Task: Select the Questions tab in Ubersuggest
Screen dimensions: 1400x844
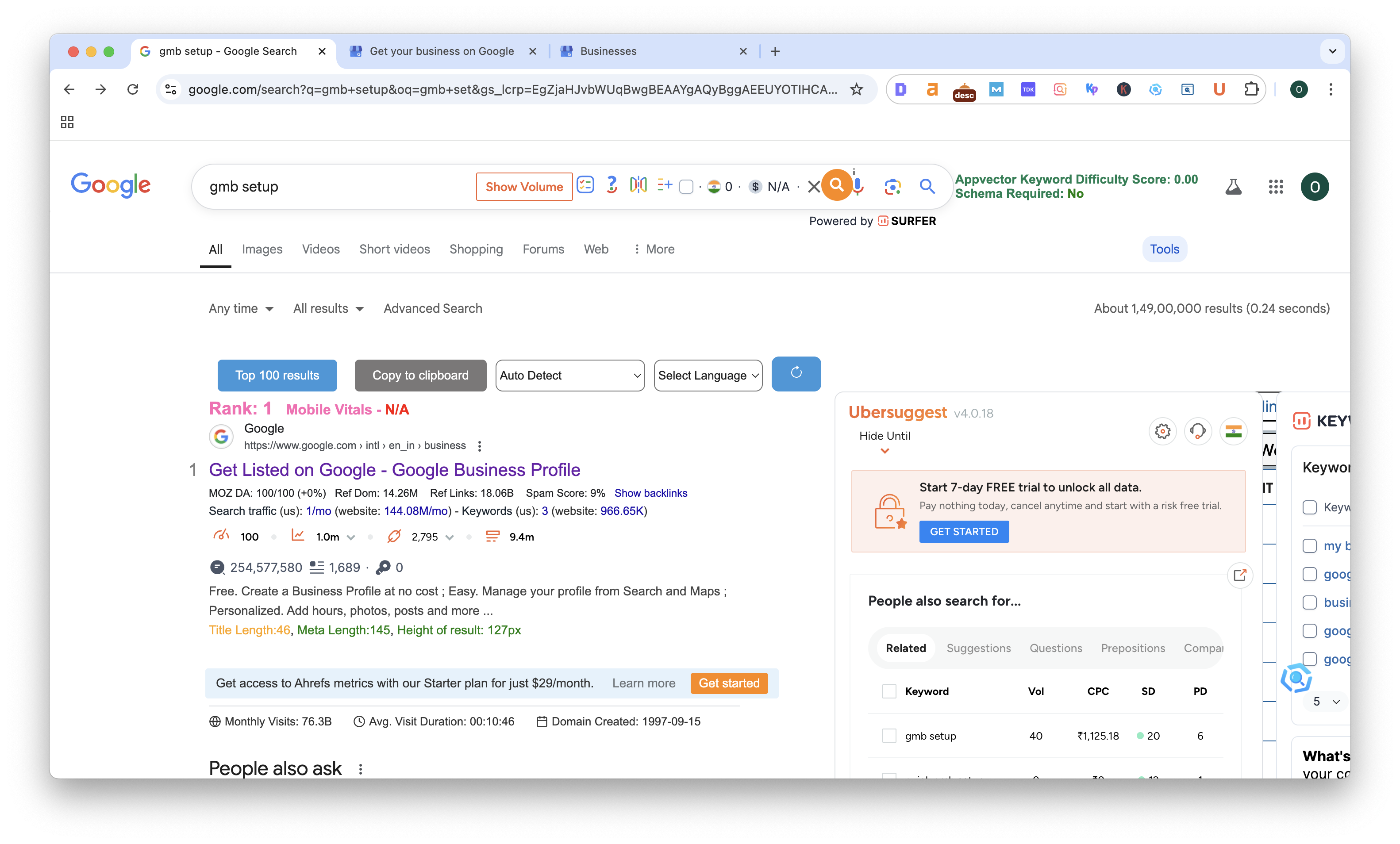Action: pos(1056,648)
